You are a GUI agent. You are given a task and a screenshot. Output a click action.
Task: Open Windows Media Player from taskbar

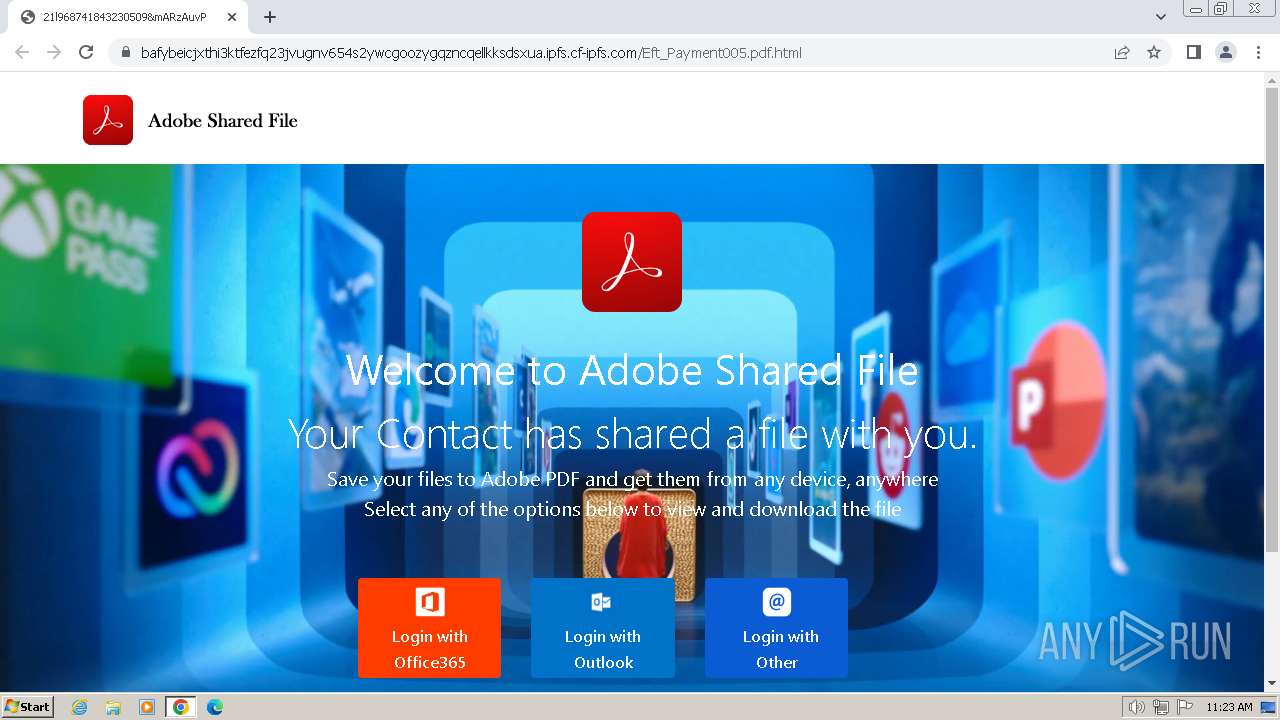pos(147,707)
